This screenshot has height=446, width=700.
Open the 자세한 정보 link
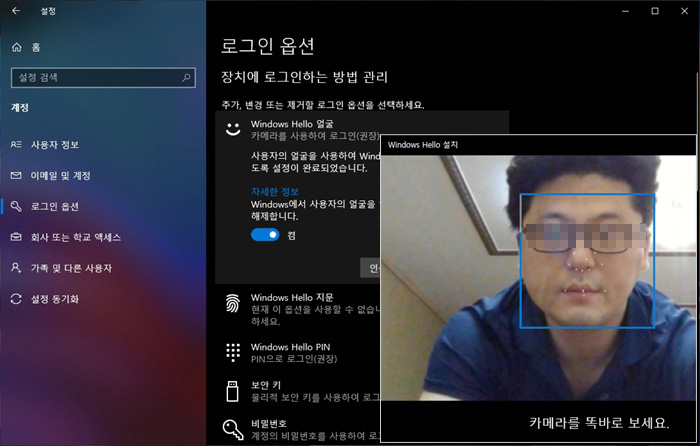click(x=275, y=192)
